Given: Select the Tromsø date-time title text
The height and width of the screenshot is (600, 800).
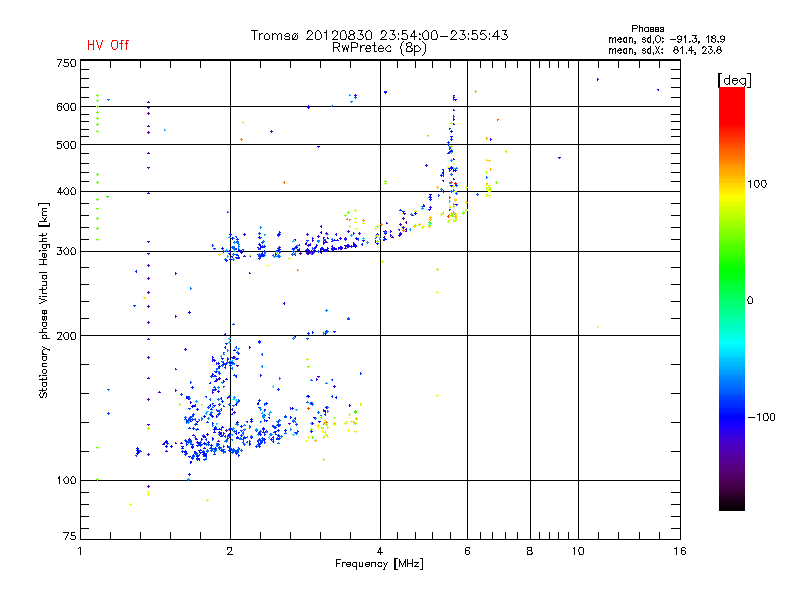Looking at the screenshot, I should (379, 35).
